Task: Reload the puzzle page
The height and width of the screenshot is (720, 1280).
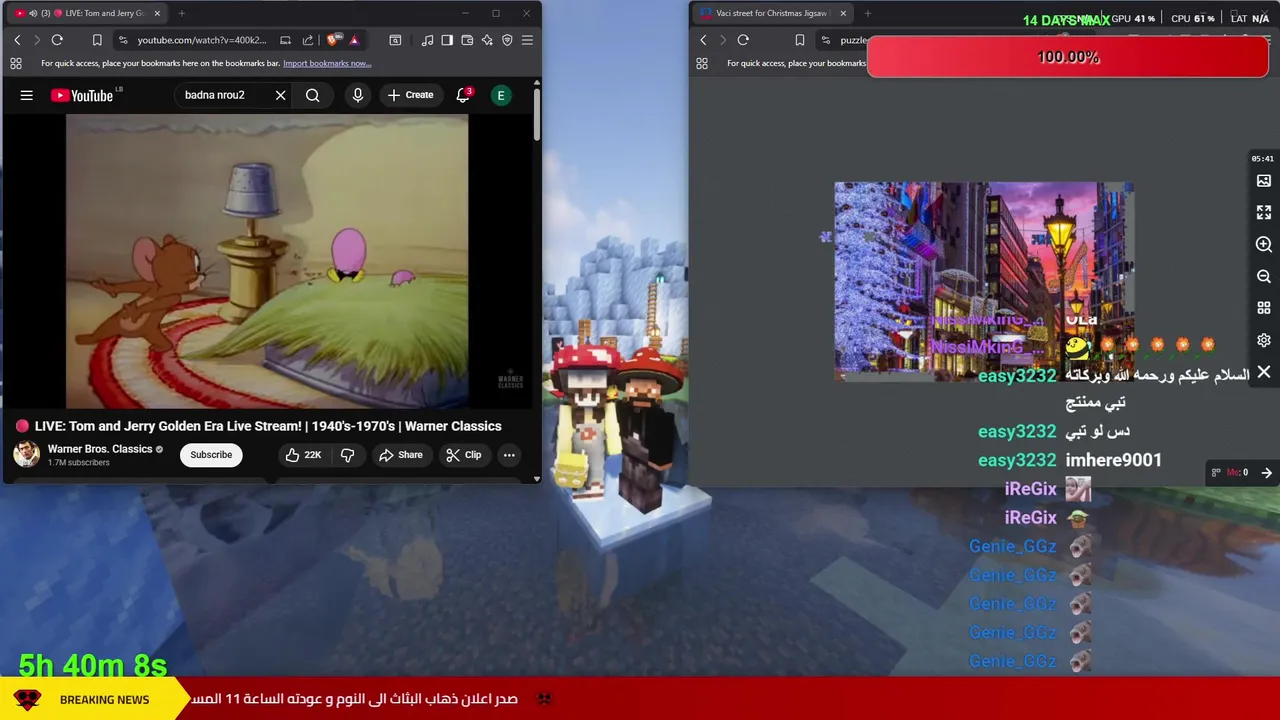Action: click(x=743, y=40)
